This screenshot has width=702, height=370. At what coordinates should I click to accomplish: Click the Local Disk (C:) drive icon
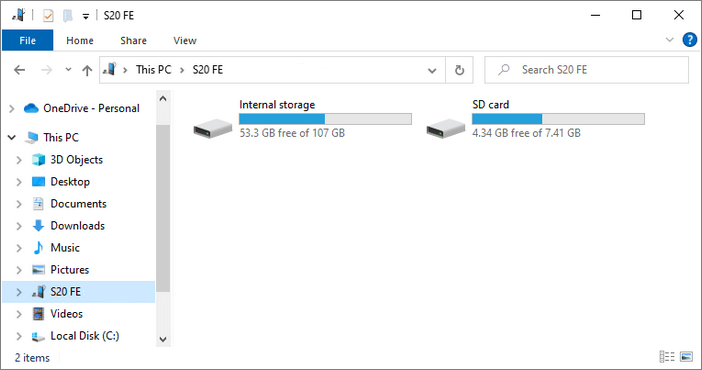[x=39, y=337]
